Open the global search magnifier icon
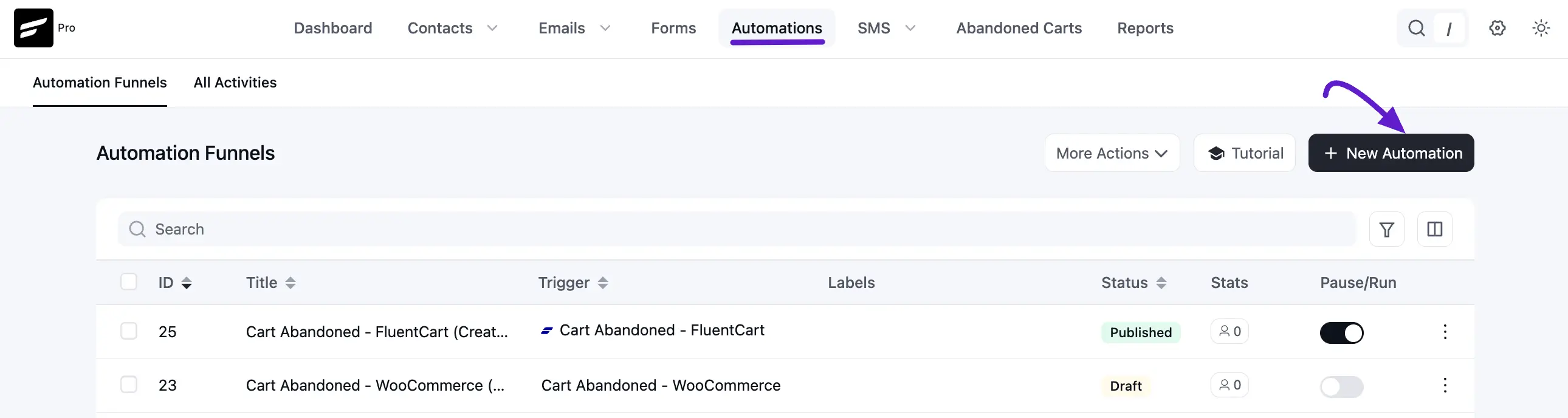 coord(1417,28)
